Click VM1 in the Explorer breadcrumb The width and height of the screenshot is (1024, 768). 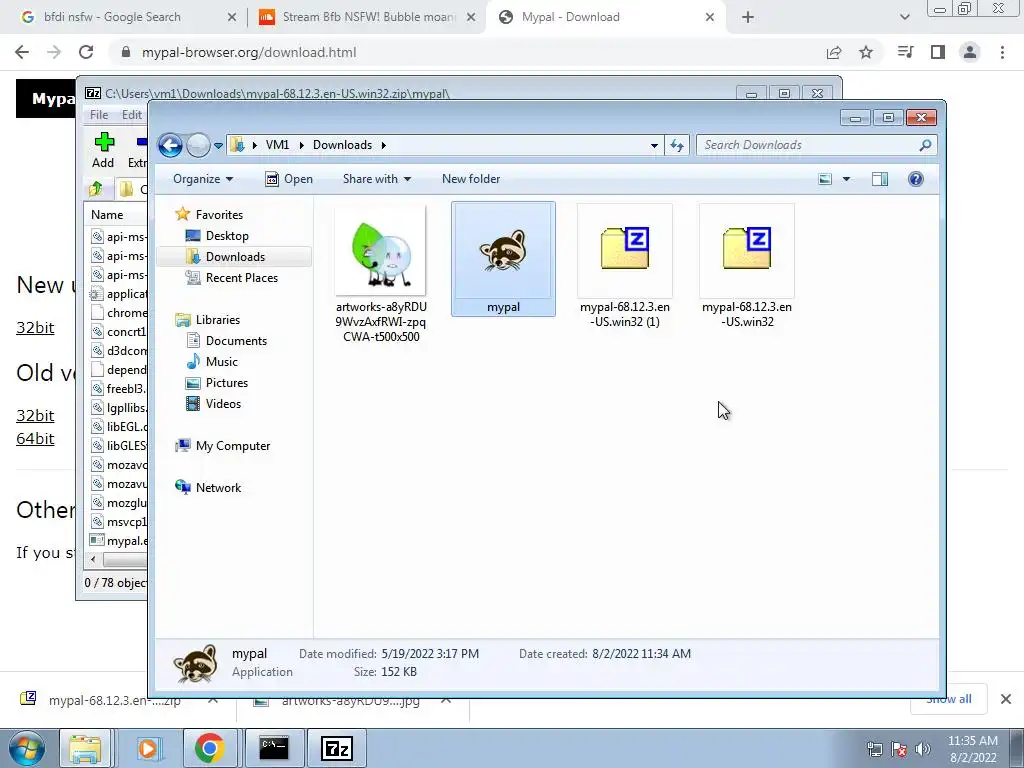(278, 145)
